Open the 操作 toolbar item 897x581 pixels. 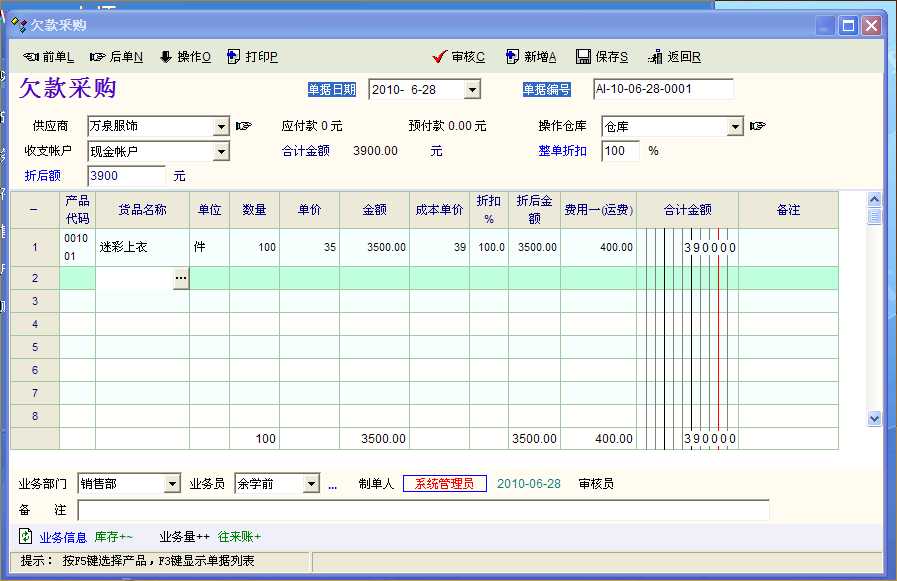[x=166, y=57]
